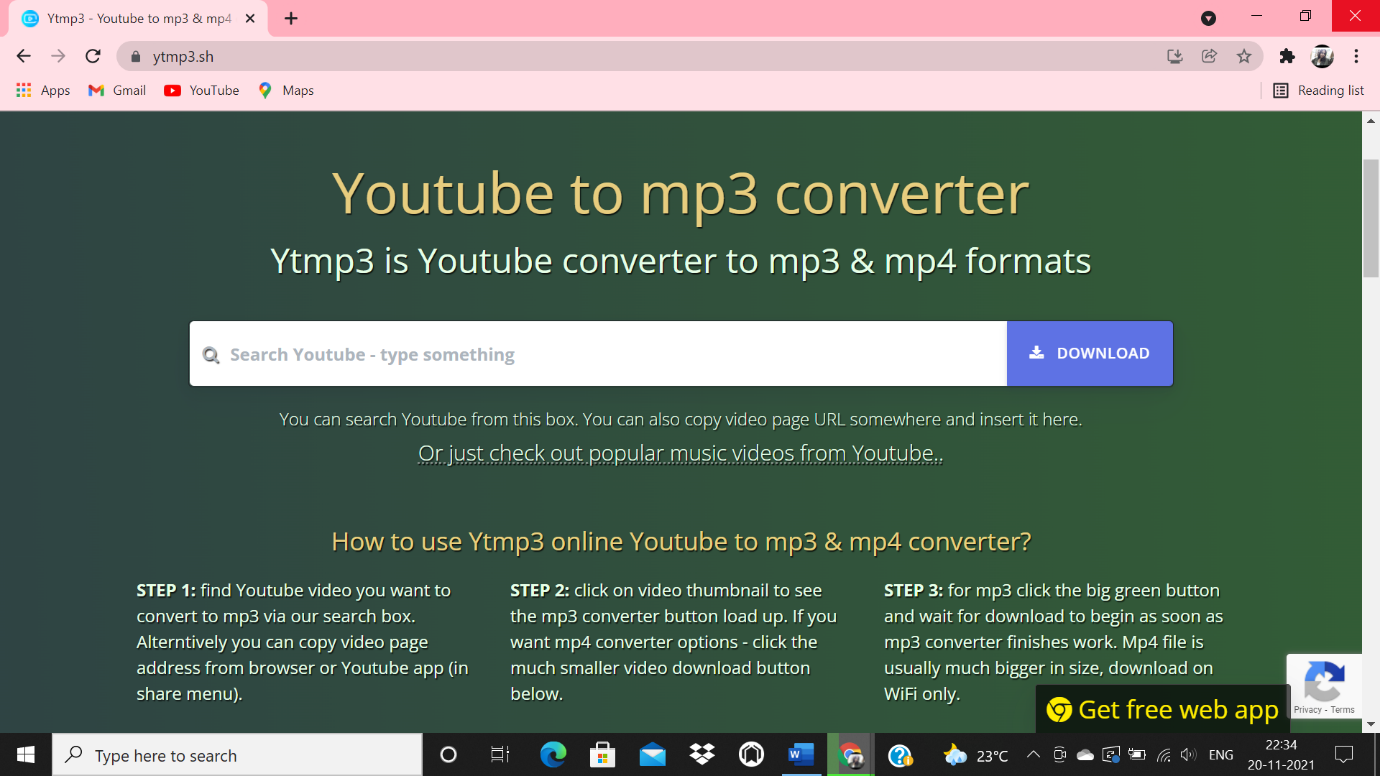Open the volume speaker tray icon

click(x=1188, y=755)
